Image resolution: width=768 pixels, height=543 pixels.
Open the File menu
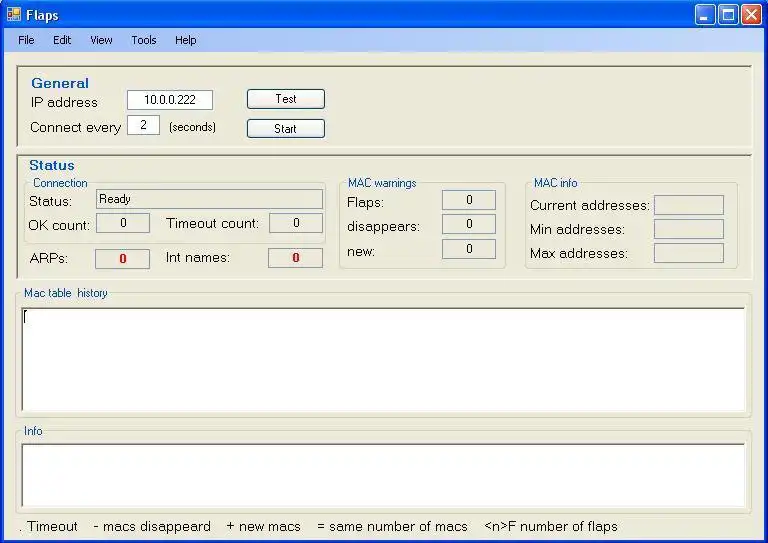tap(26, 40)
